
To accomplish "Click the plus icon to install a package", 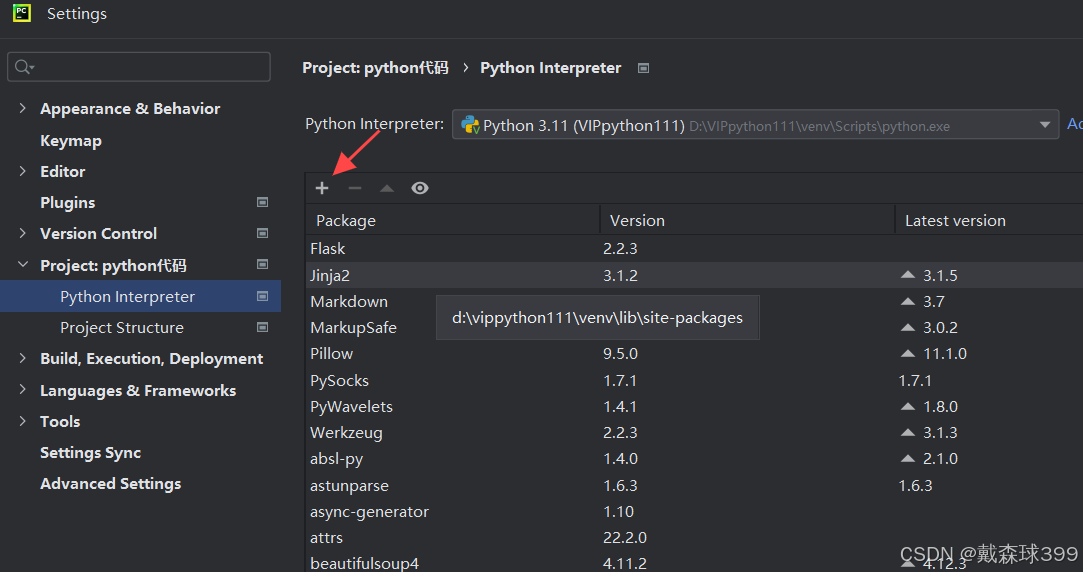I will point(322,188).
